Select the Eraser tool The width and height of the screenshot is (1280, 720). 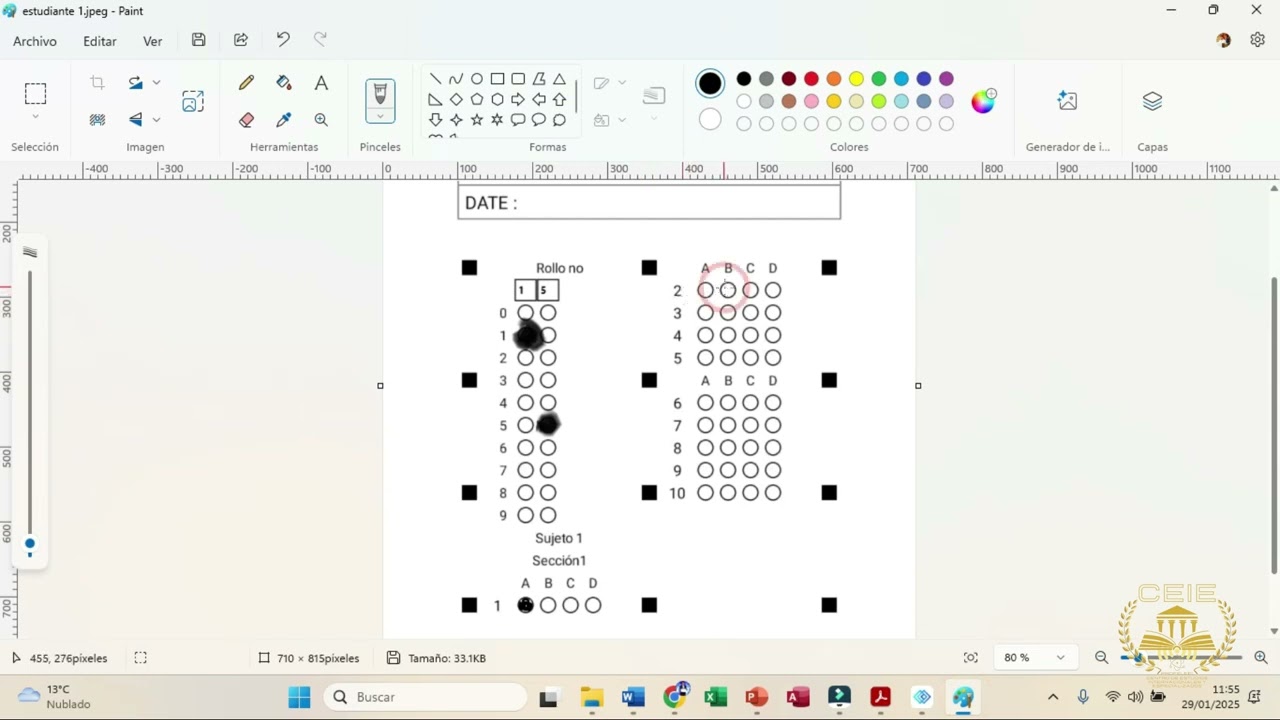pyautogui.click(x=246, y=120)
